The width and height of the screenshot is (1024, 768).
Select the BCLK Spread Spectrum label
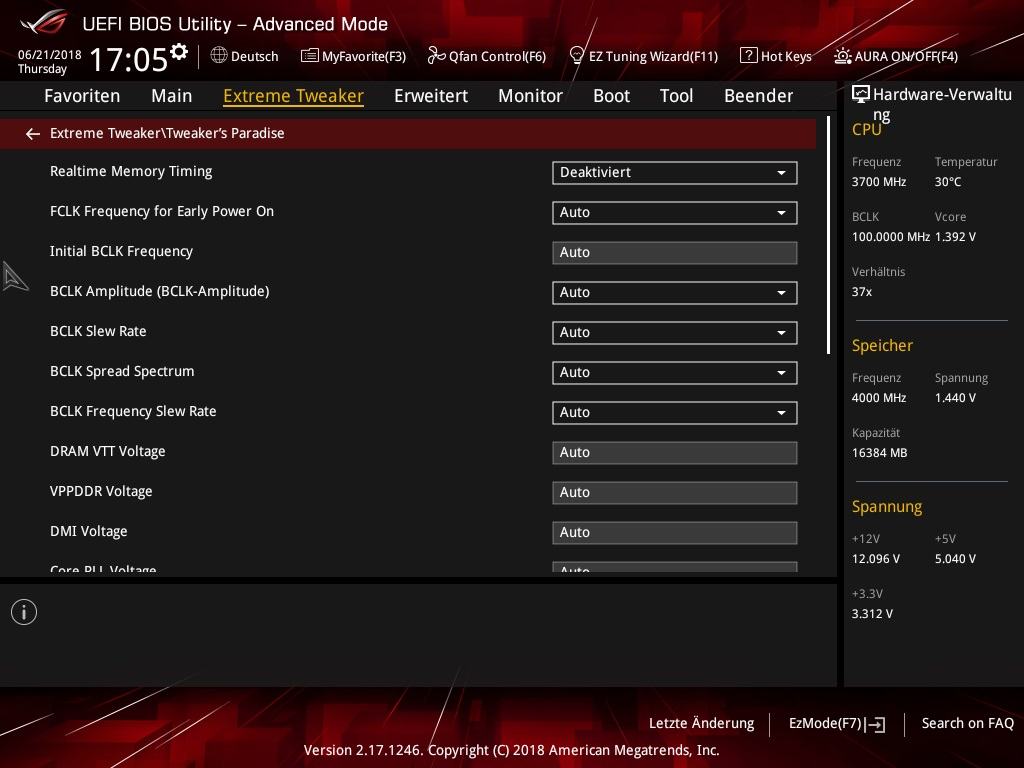122,371
